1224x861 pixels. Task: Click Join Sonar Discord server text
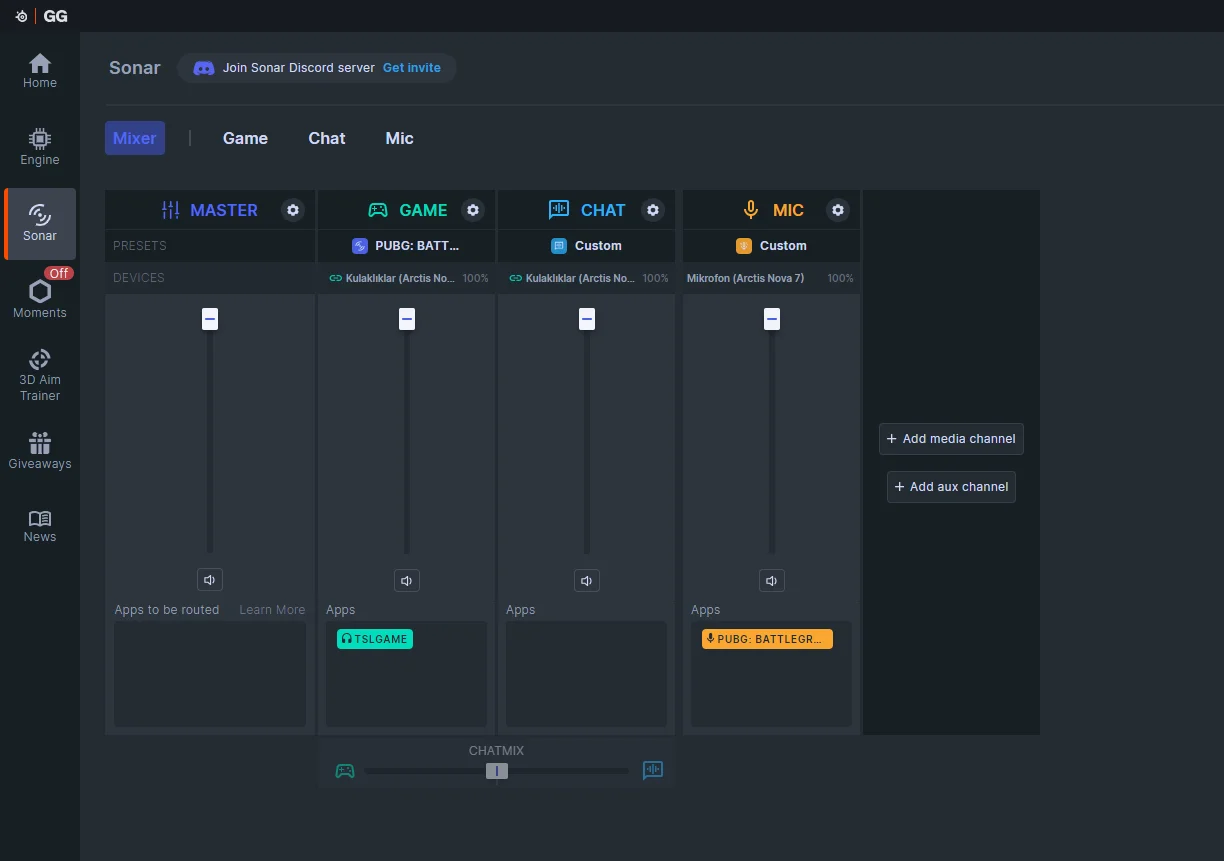[x=299, y=68]
